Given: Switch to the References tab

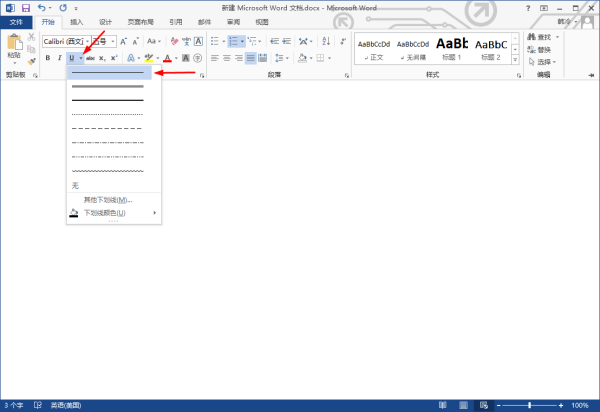Looking at the screenshot, I should (x=176, y=22).
